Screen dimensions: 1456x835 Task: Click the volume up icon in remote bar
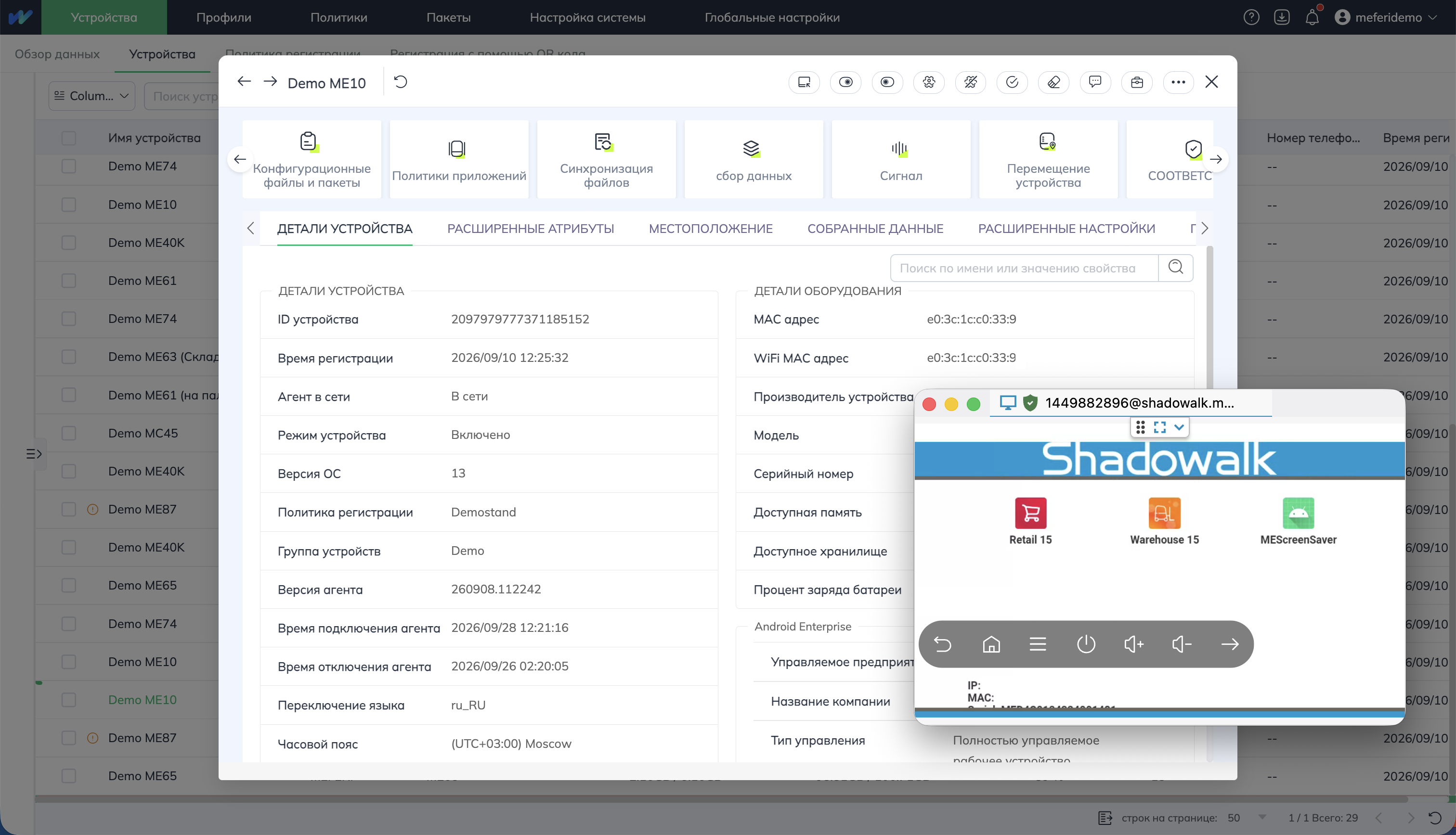tap(1133, 644)
